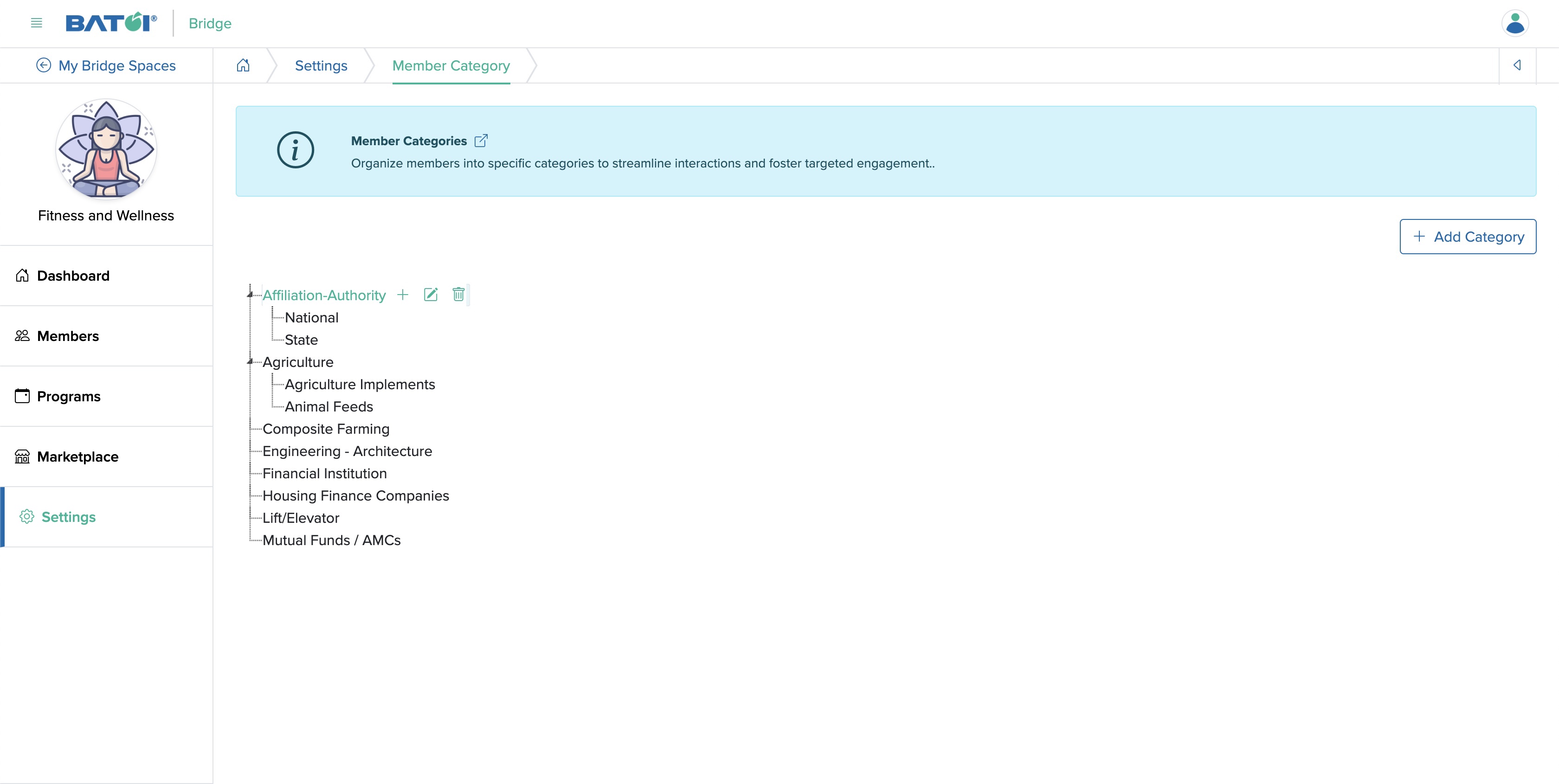Select the Mutual Funds / AMCs category
Viewport: 1559px width, 784px height.
pyautogui.click(x=331, y=540)
